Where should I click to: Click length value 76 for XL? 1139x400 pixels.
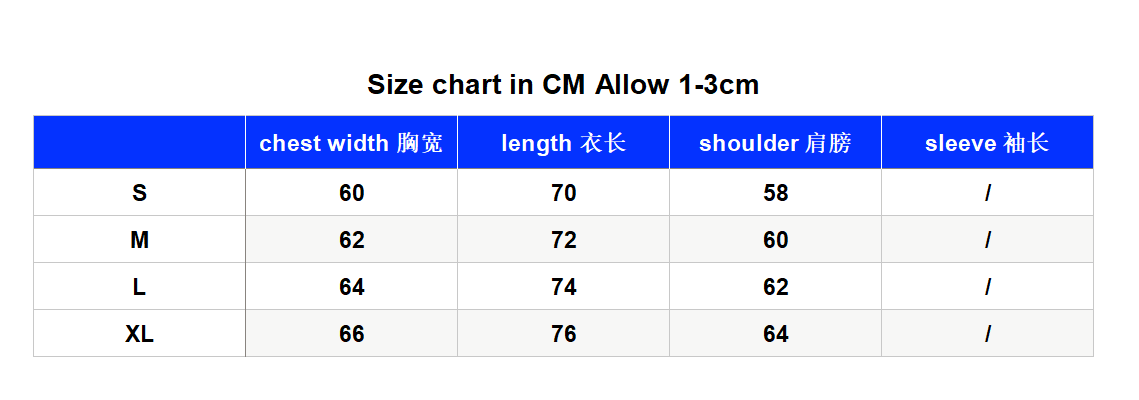pyautogui.click(x=564, y=334)
